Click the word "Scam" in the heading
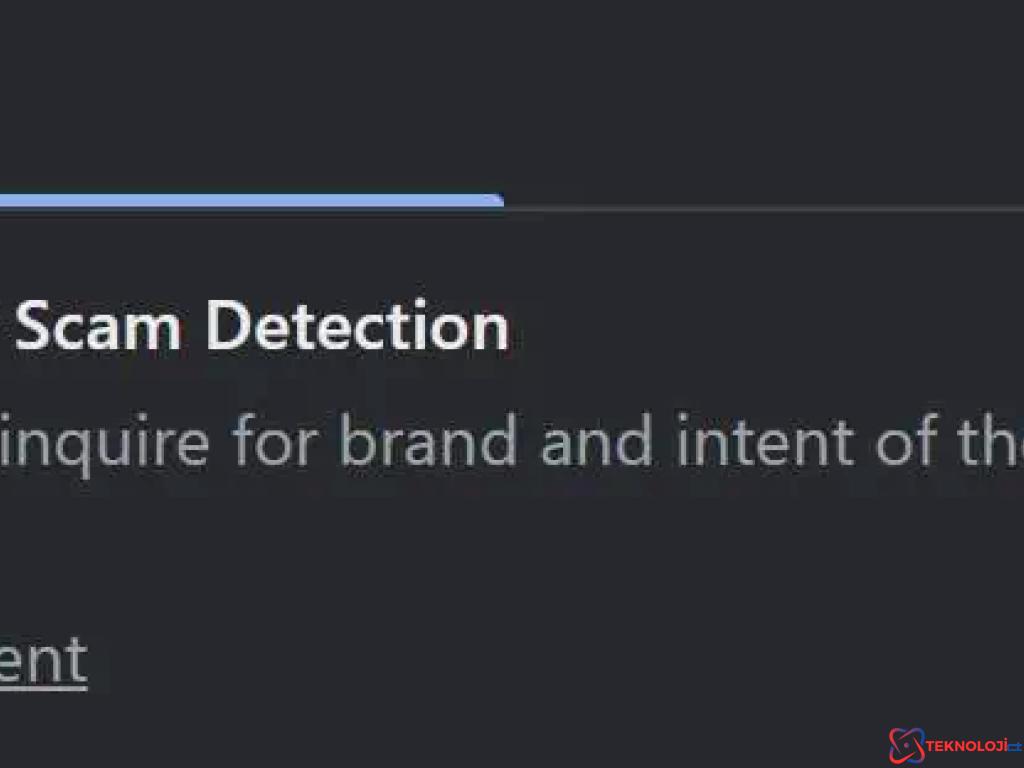The width and height of the screenshot is (1024, 768). pyautogui.click(x=97, y=326)
